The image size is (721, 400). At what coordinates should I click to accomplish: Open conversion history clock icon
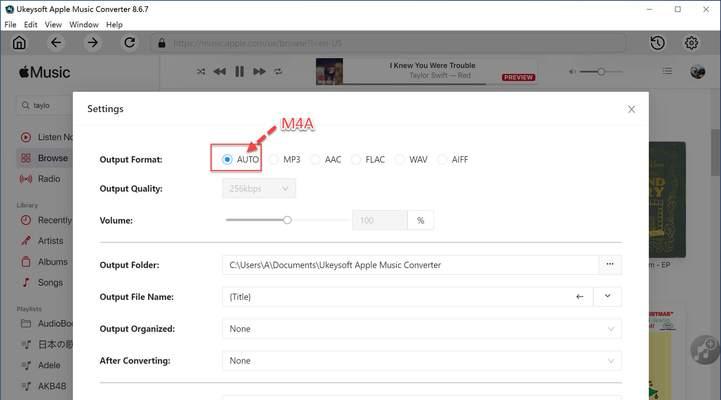point(658,43)
